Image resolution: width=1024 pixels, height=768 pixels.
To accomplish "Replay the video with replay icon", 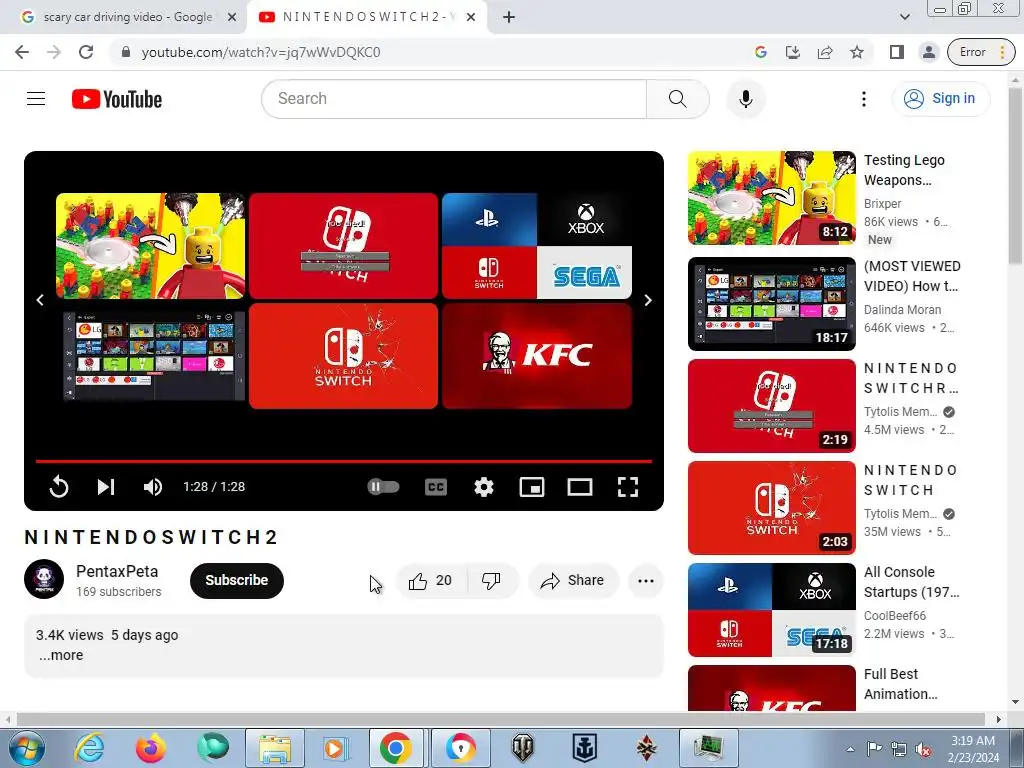I will pyautogui.click(x=59, y=487).
